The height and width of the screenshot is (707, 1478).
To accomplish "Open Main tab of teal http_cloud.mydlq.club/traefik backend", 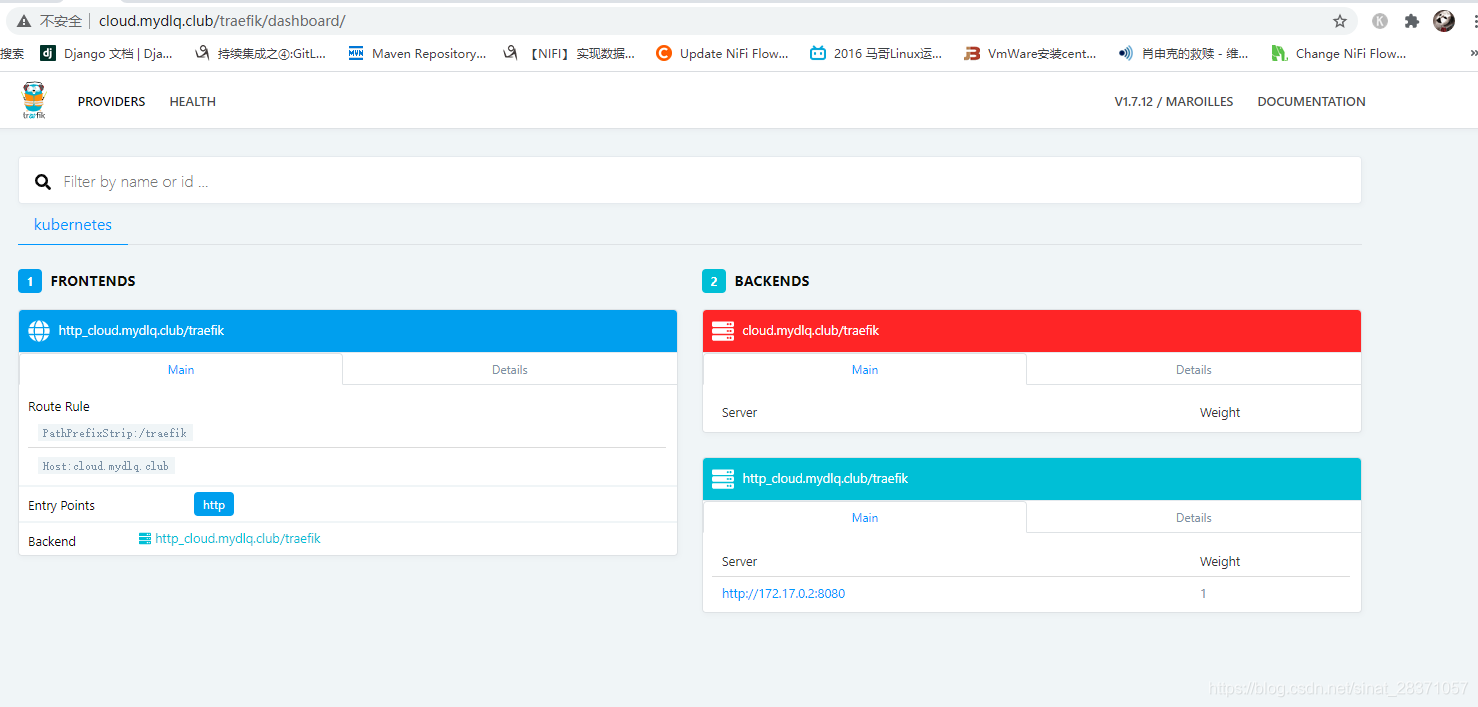I will [865, 517].
